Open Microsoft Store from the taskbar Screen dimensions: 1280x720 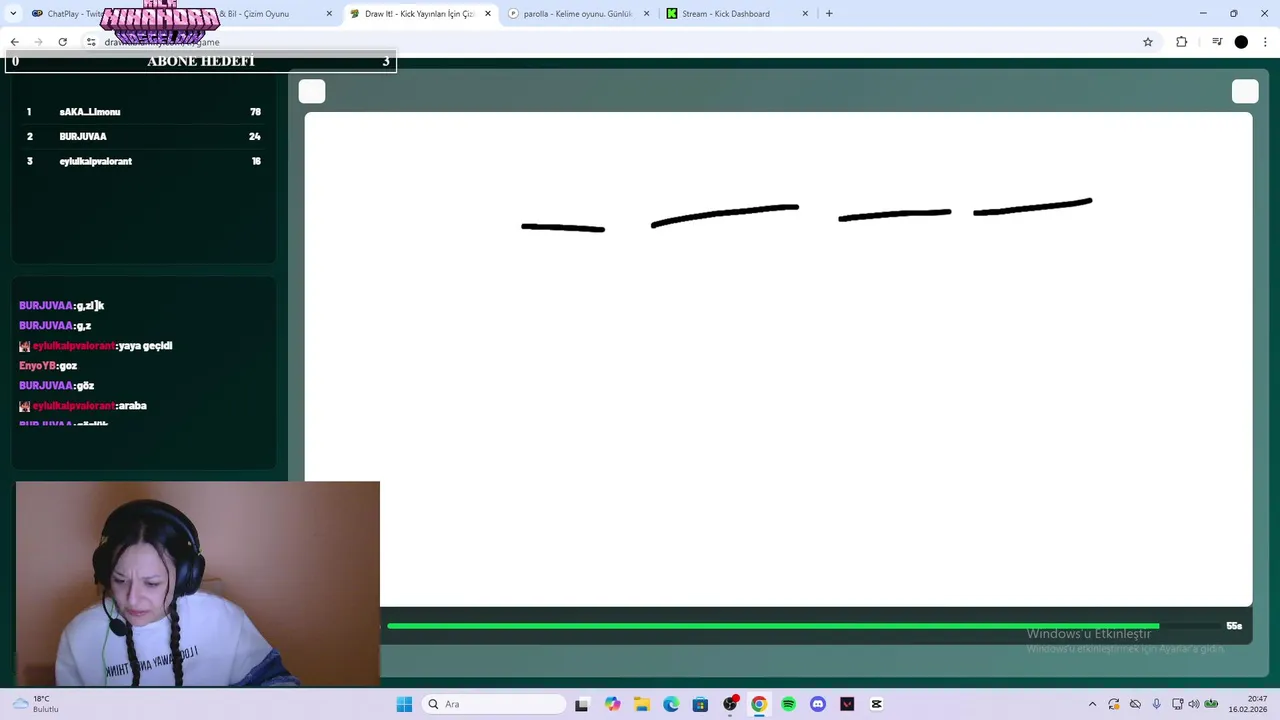pos(700,704)
